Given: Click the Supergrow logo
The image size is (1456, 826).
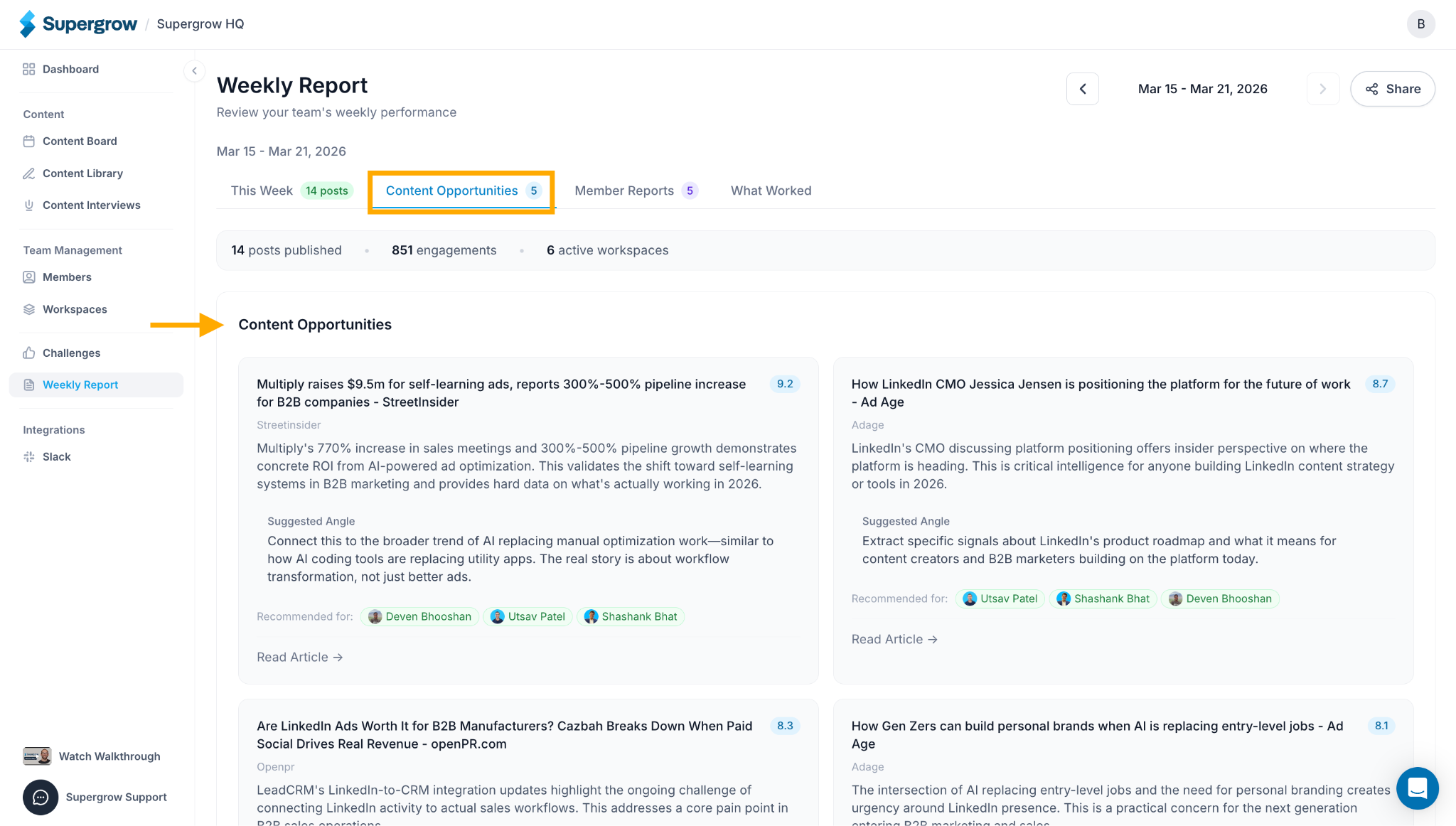Looking at the screenshot, I should click(x=77, y=24).
